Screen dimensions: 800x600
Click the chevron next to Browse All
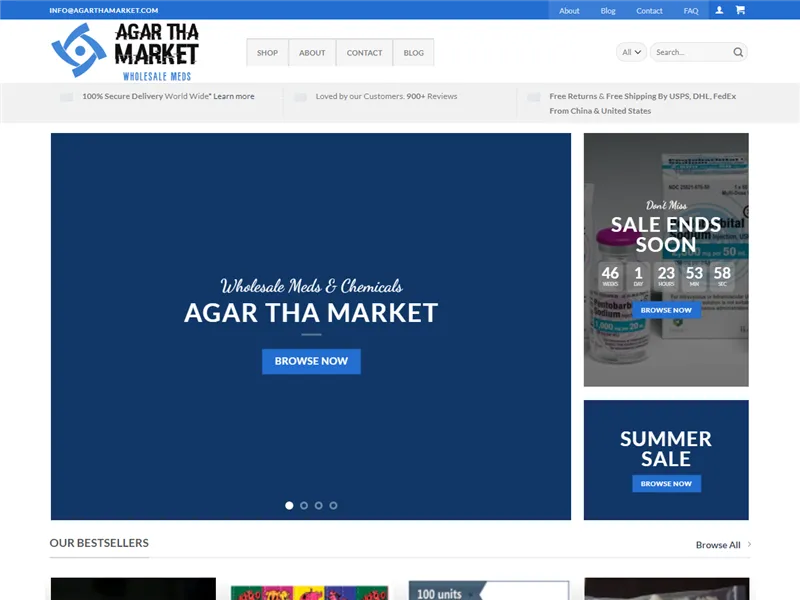pos(748,544)
